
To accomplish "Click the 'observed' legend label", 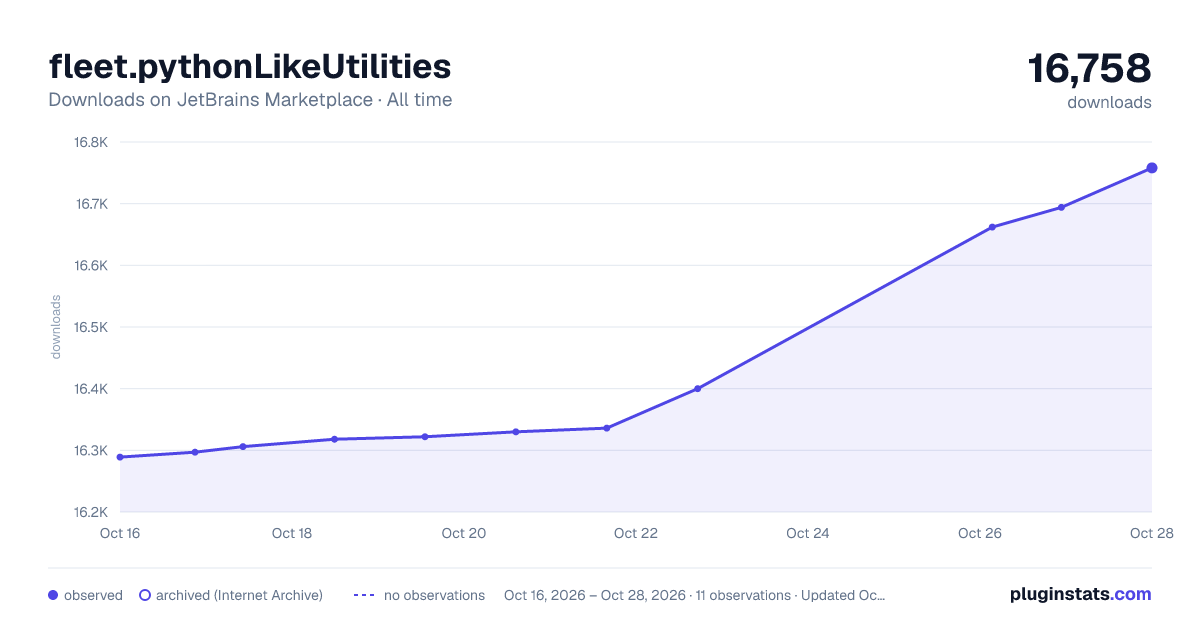I will click(93, 595).
